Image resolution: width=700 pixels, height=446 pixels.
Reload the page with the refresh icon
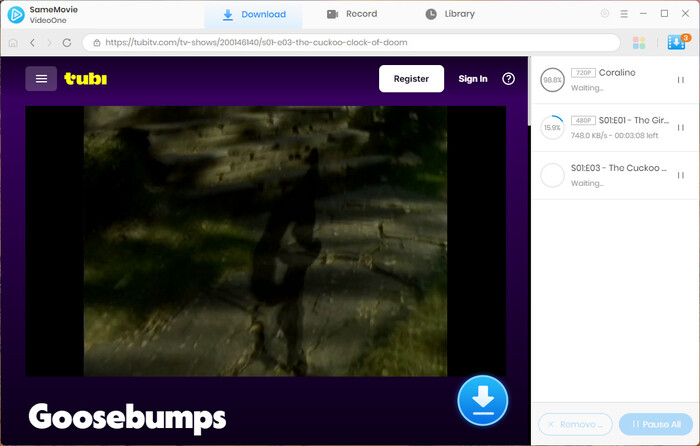[x=67, y=43]
